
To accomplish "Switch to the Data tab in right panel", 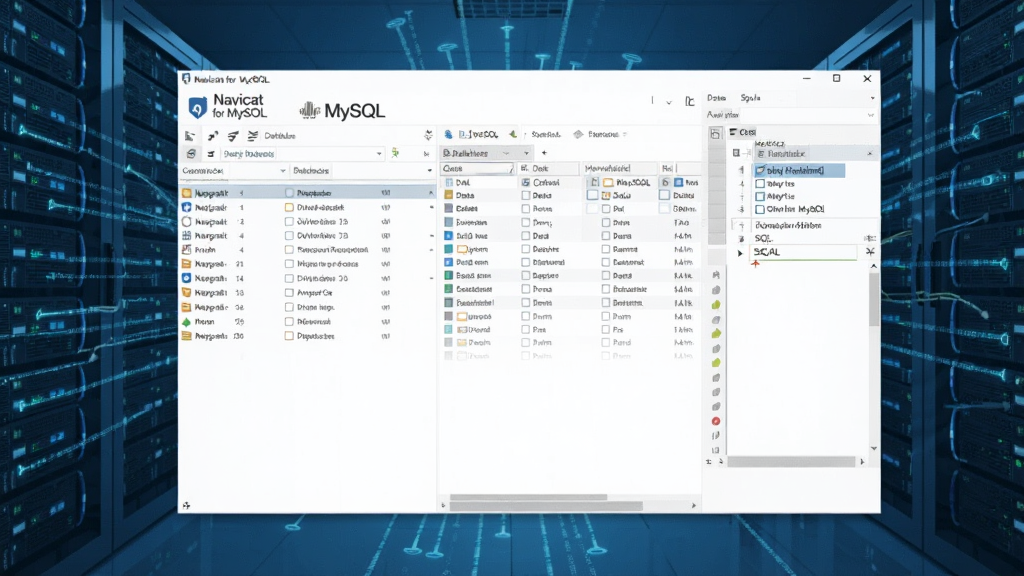I will [x=716, y=98].
